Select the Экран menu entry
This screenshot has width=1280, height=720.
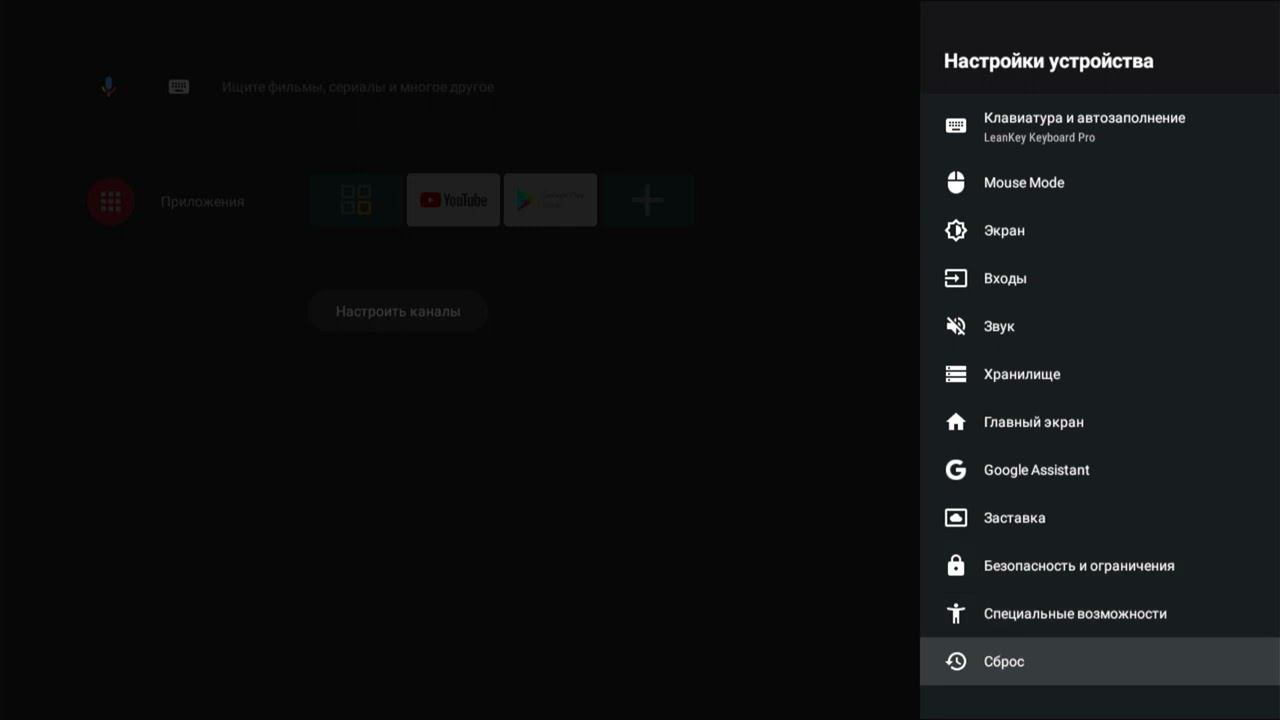pos(1100,230)
